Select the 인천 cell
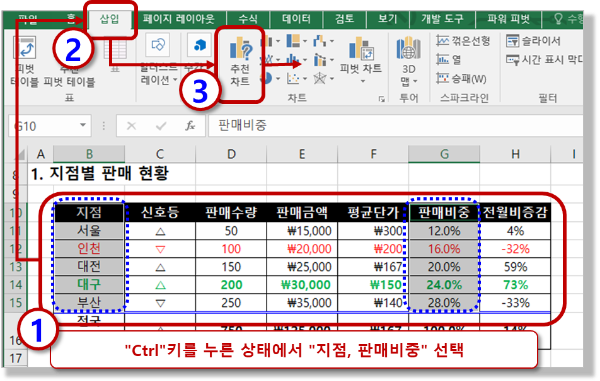600x381 pixels. click(89, 249)
